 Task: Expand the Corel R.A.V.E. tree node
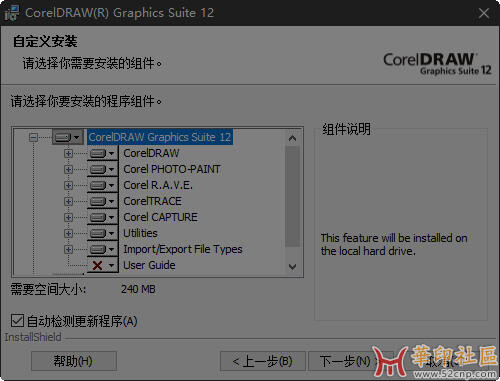click(68, 185)
